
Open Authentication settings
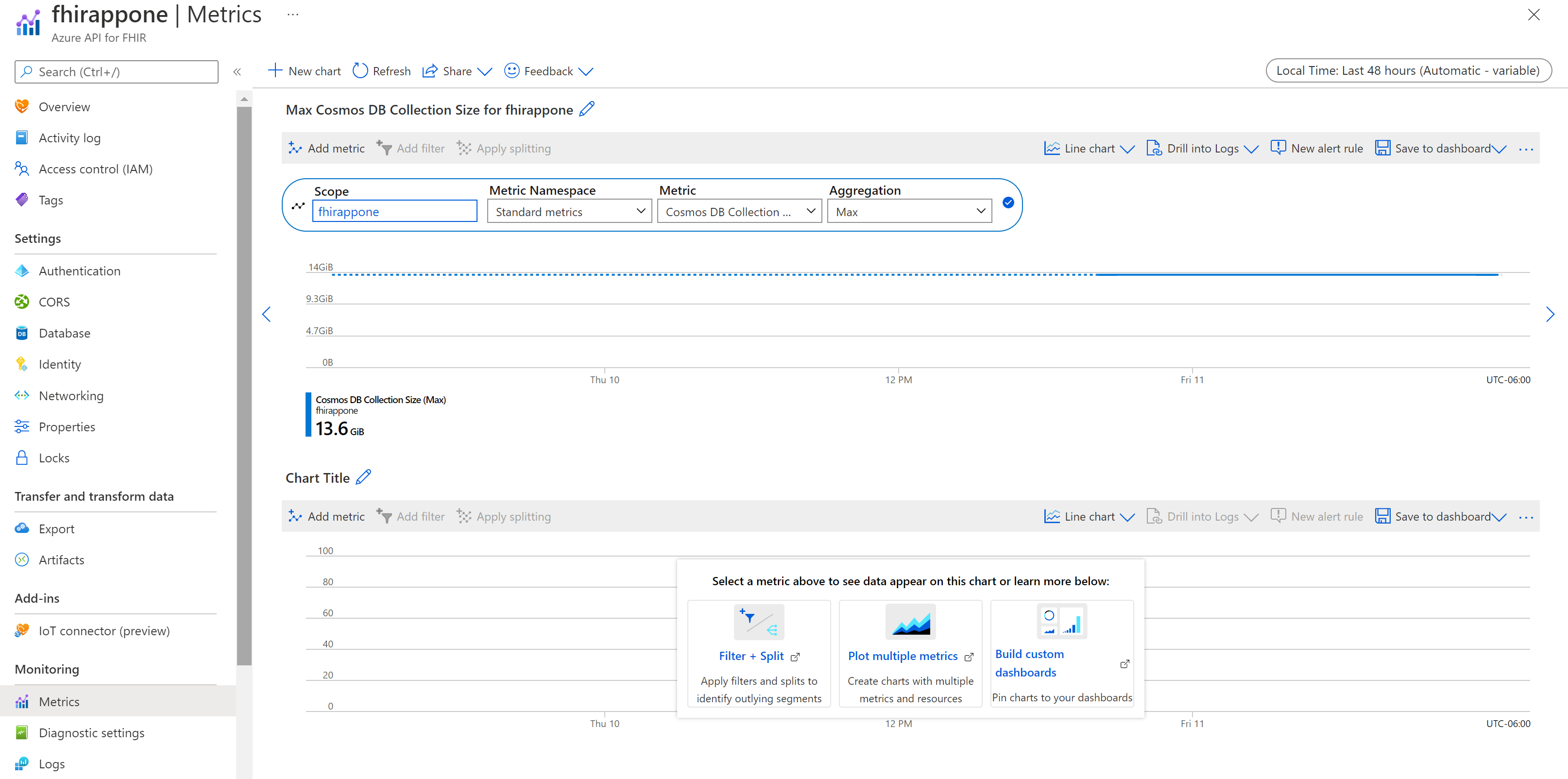(79, 271)
